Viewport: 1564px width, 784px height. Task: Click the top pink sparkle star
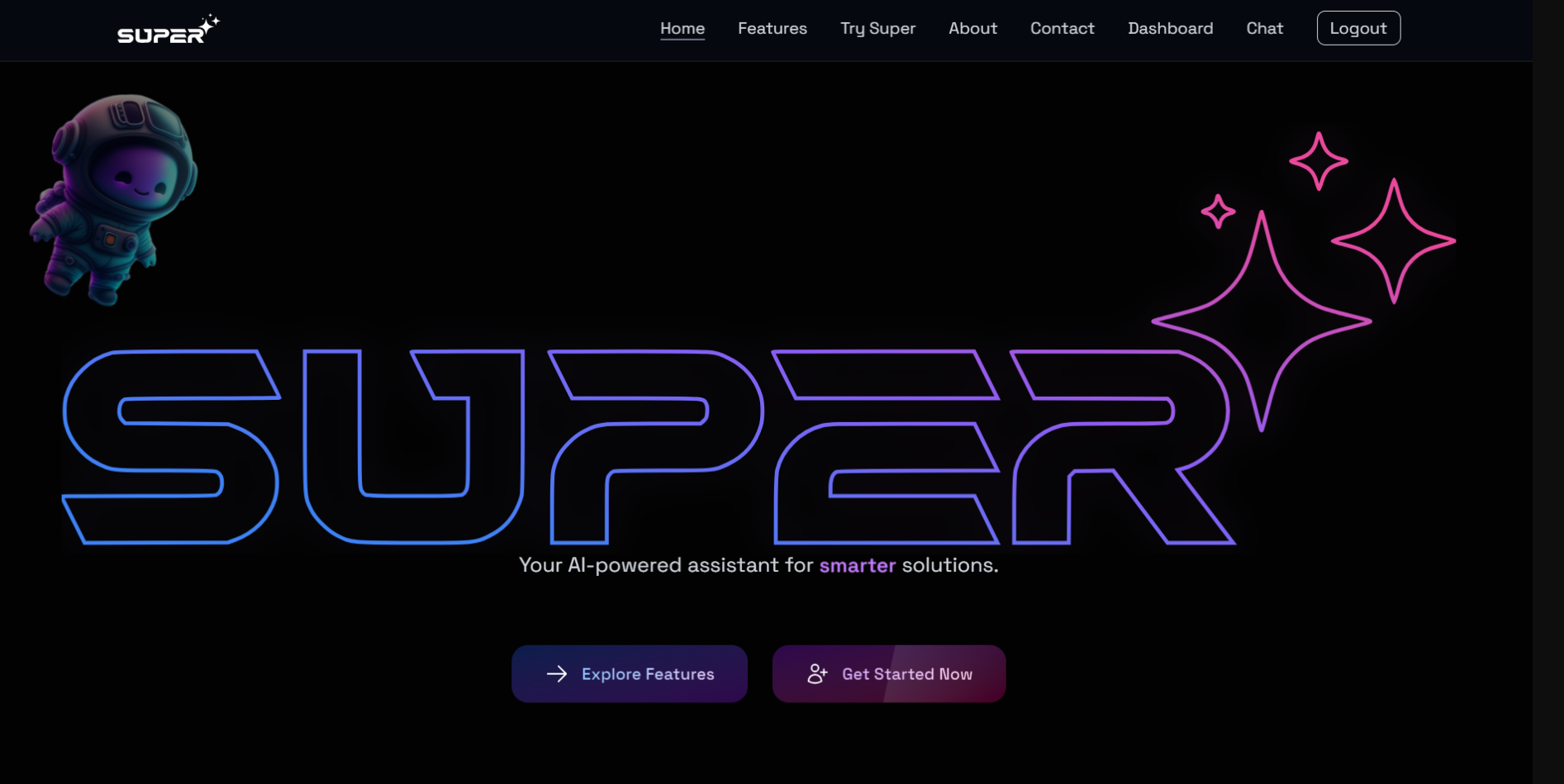click(1319, 161)
